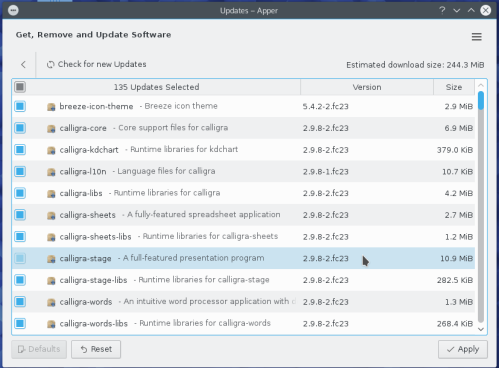
Task: Click the 282.5 KiB size cell
Action: (455, 280)
